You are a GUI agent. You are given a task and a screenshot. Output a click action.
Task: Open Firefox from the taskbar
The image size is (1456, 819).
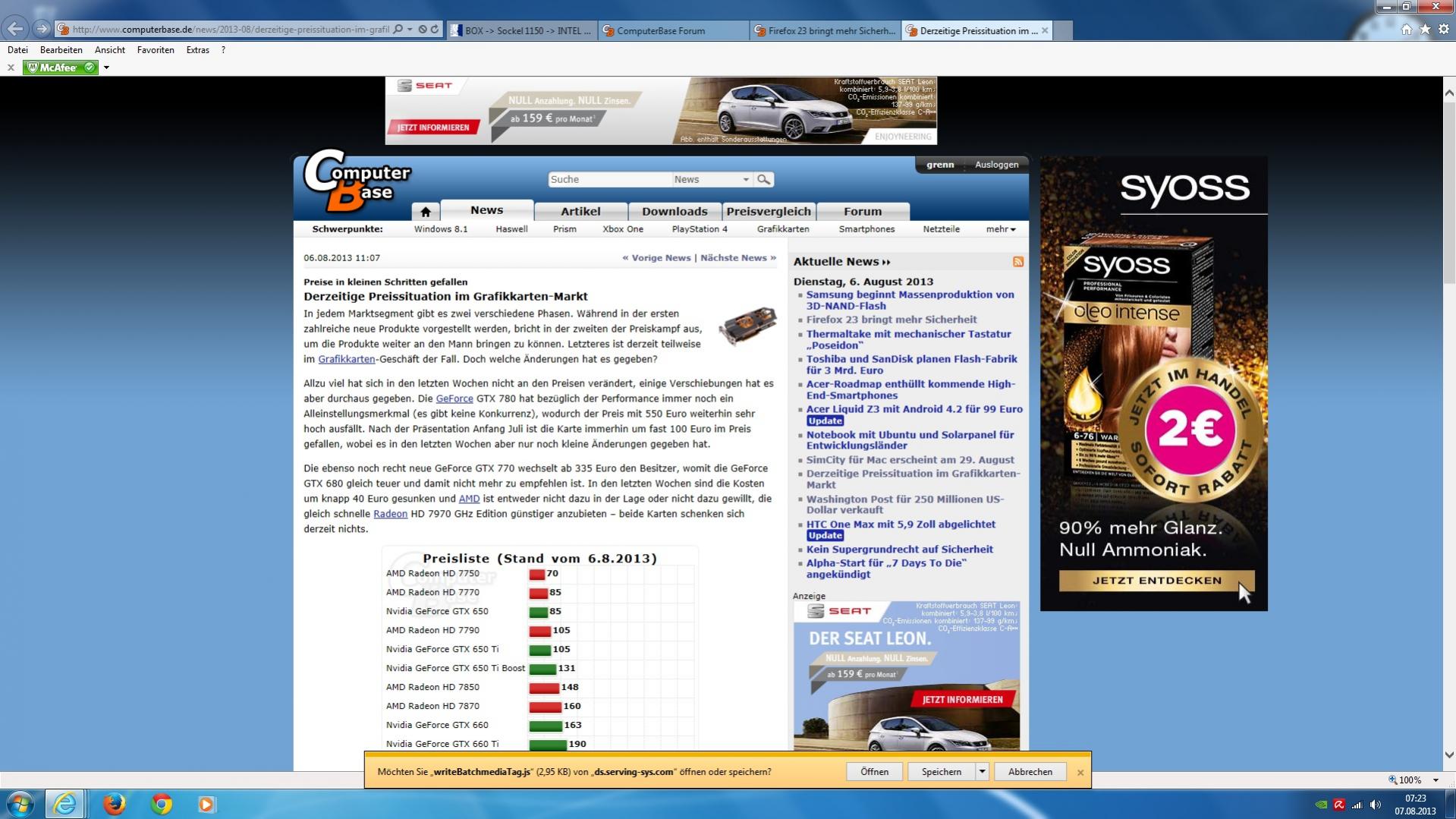click(x=115, y=804)
